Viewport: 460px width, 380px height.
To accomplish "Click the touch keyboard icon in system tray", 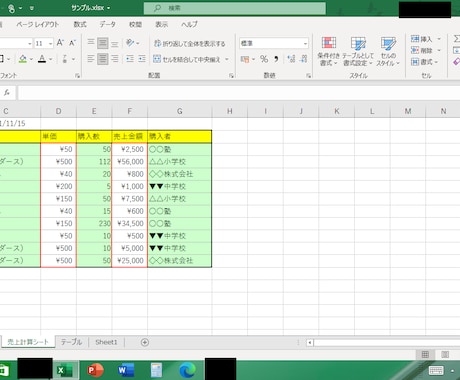I will click(436, 370).
